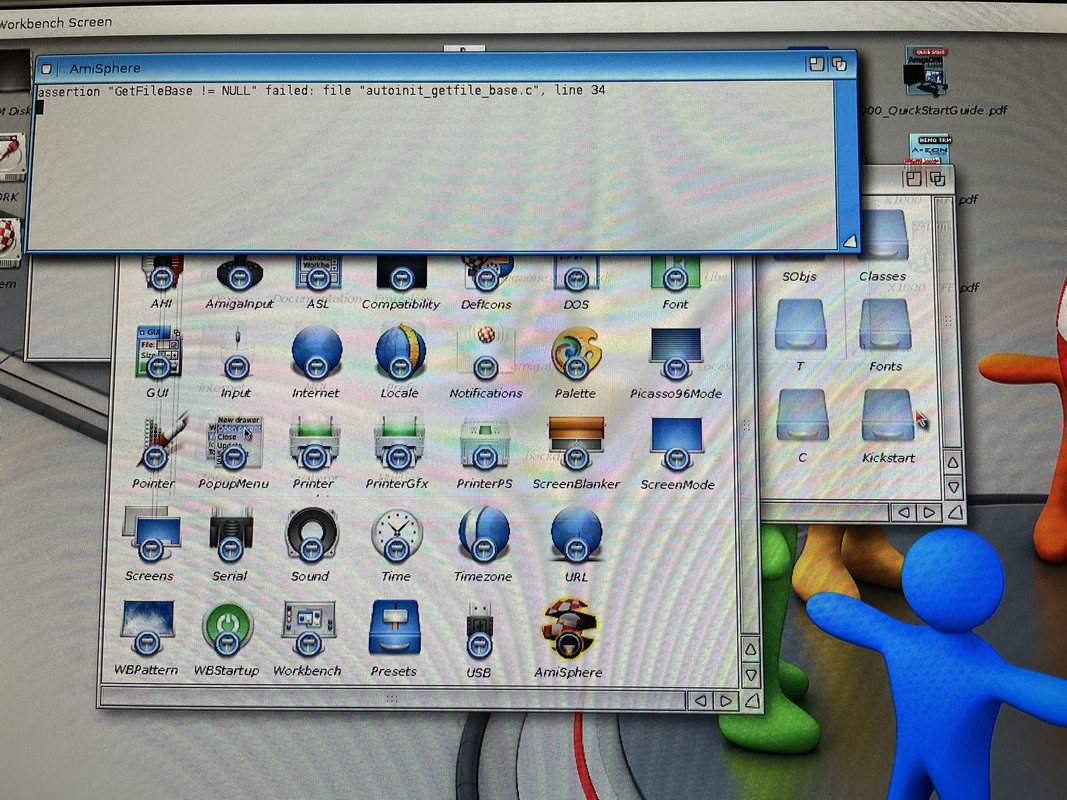
Task: Click right arrow in drawer window scrollbar
Action: point(929,512)
